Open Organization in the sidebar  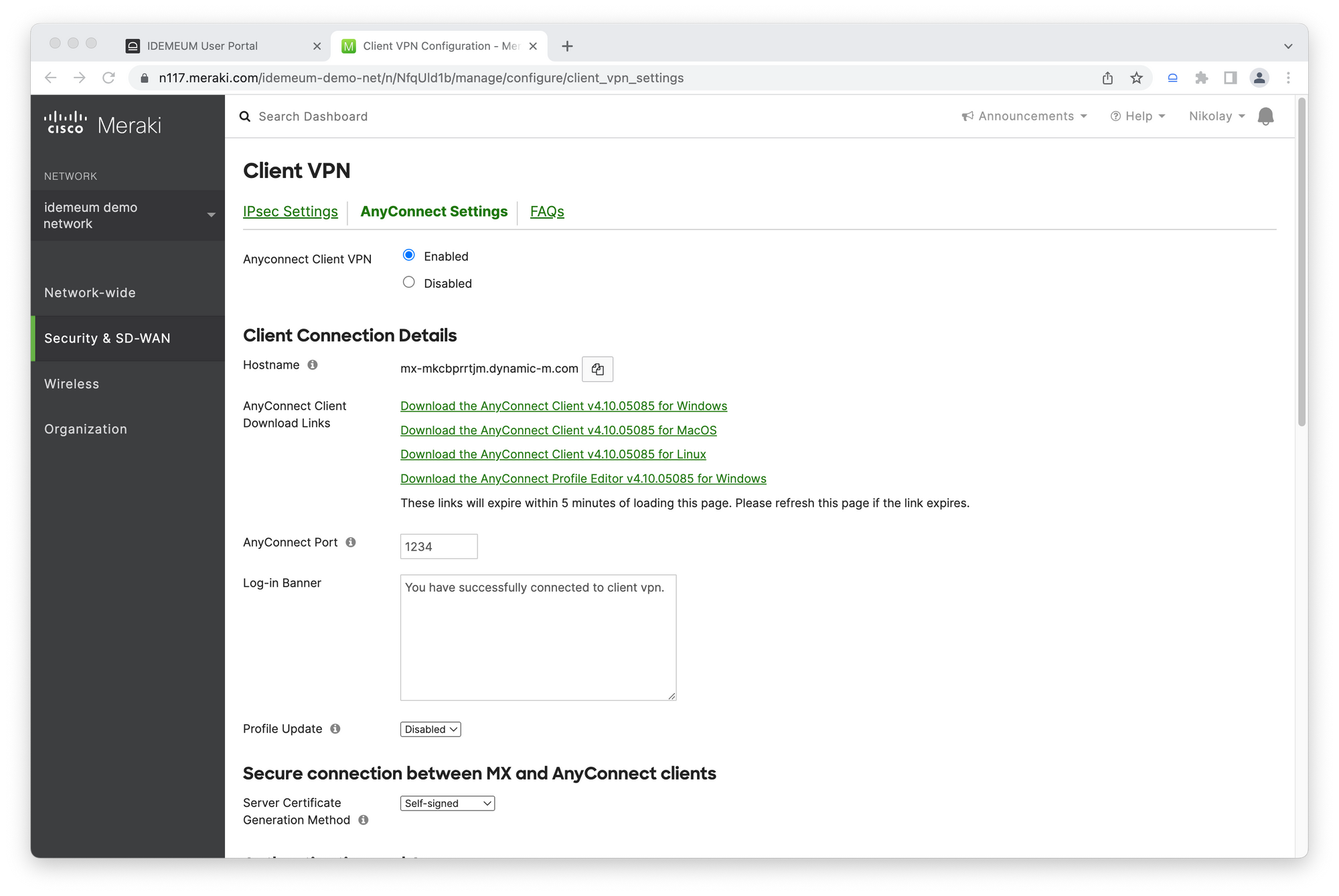click(x=128, y=429)
